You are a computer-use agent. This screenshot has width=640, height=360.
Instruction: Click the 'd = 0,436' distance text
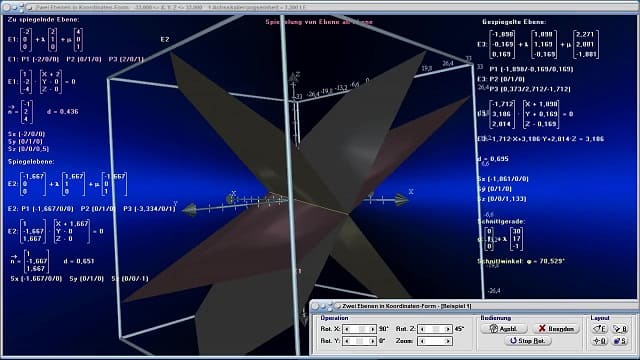tap(62, 111)
